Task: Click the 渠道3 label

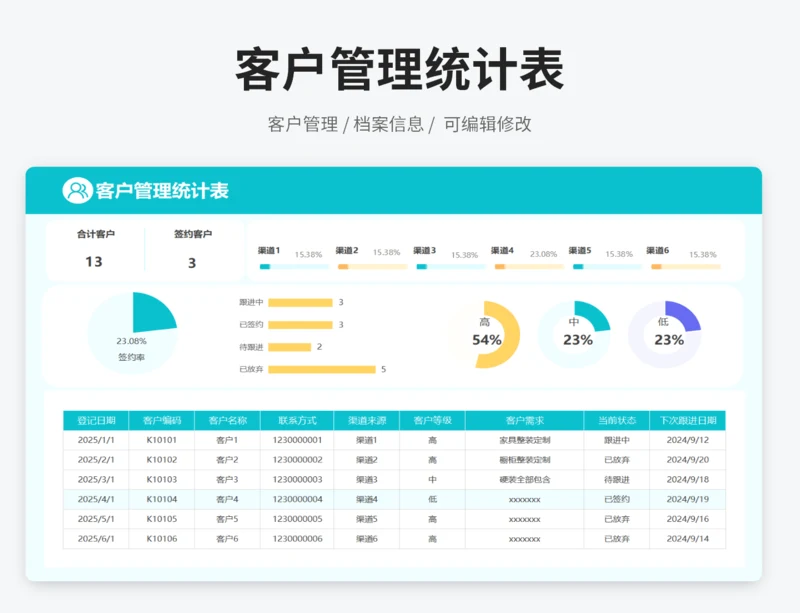Action: coord(424,251)
